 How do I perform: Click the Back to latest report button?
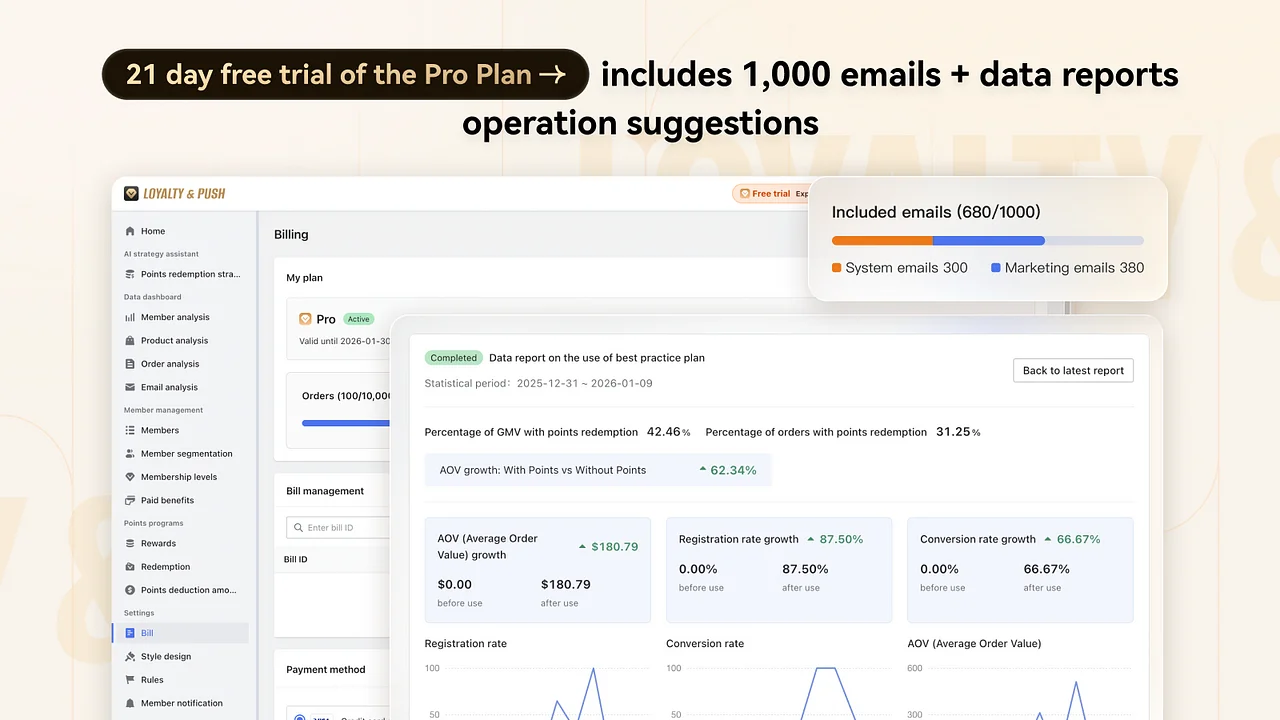click(x=1073, y=370)
